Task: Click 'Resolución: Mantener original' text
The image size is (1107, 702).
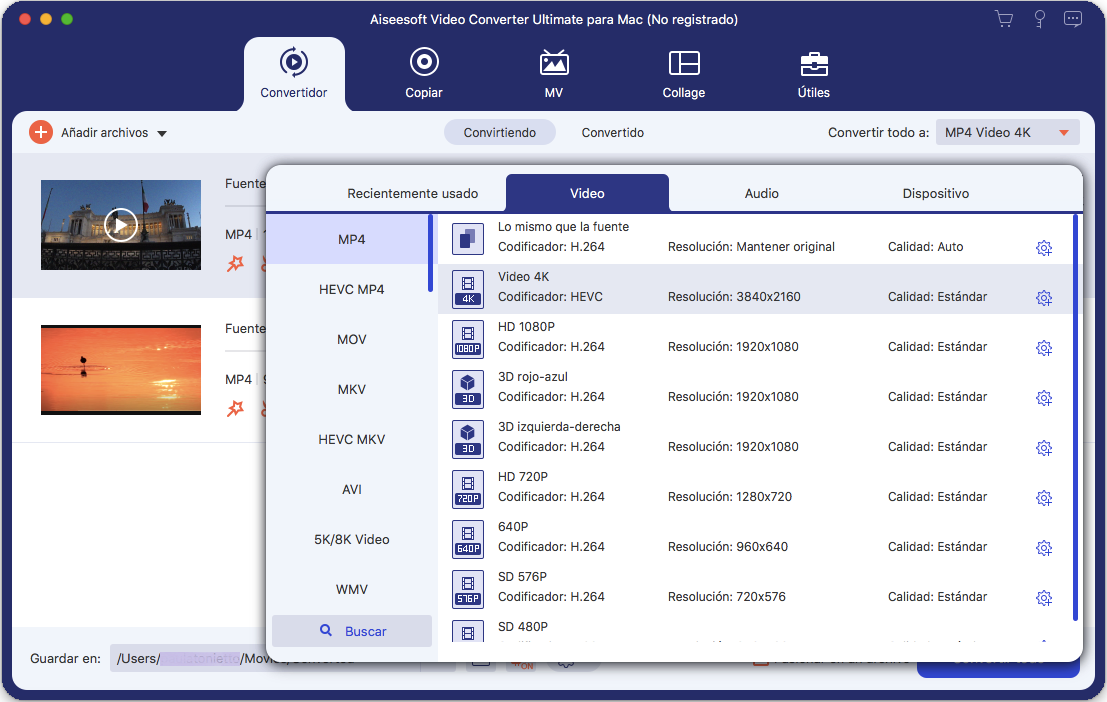Action: [750, 246]
